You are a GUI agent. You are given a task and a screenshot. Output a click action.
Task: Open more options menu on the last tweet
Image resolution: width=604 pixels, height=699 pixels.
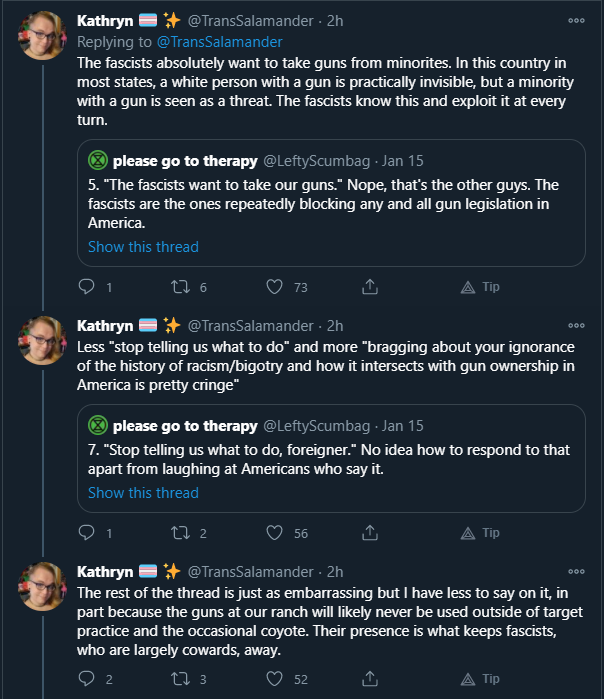[x=576, y=572]
